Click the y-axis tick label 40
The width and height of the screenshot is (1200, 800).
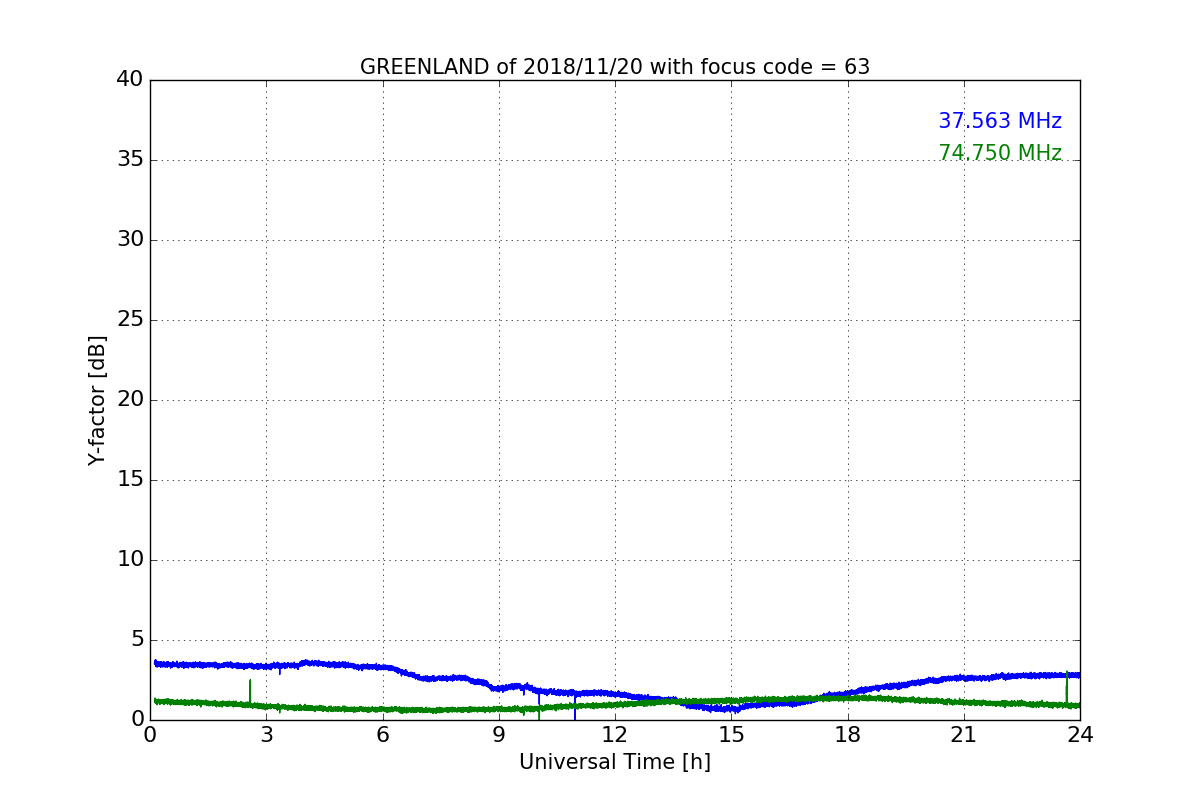[130, 80]
